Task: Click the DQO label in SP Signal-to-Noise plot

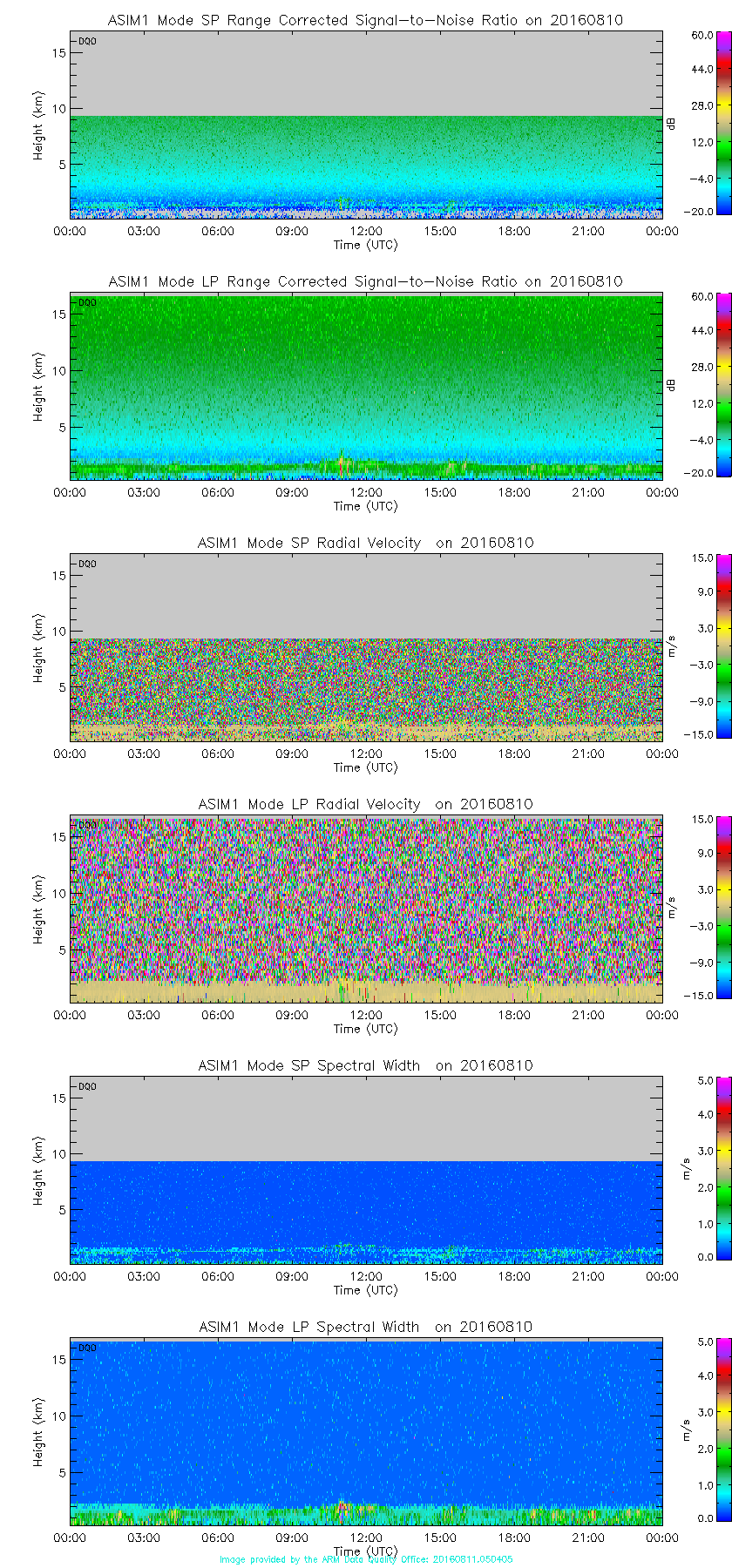Action: [x=87, y=41]
